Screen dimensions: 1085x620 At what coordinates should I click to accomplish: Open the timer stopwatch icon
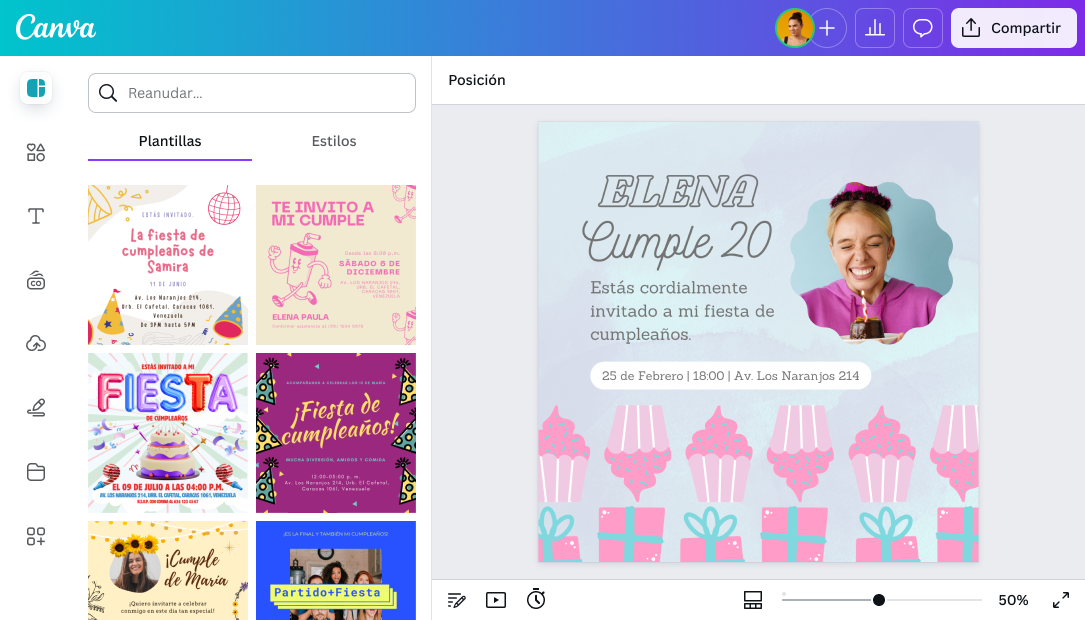pos(536,599)
